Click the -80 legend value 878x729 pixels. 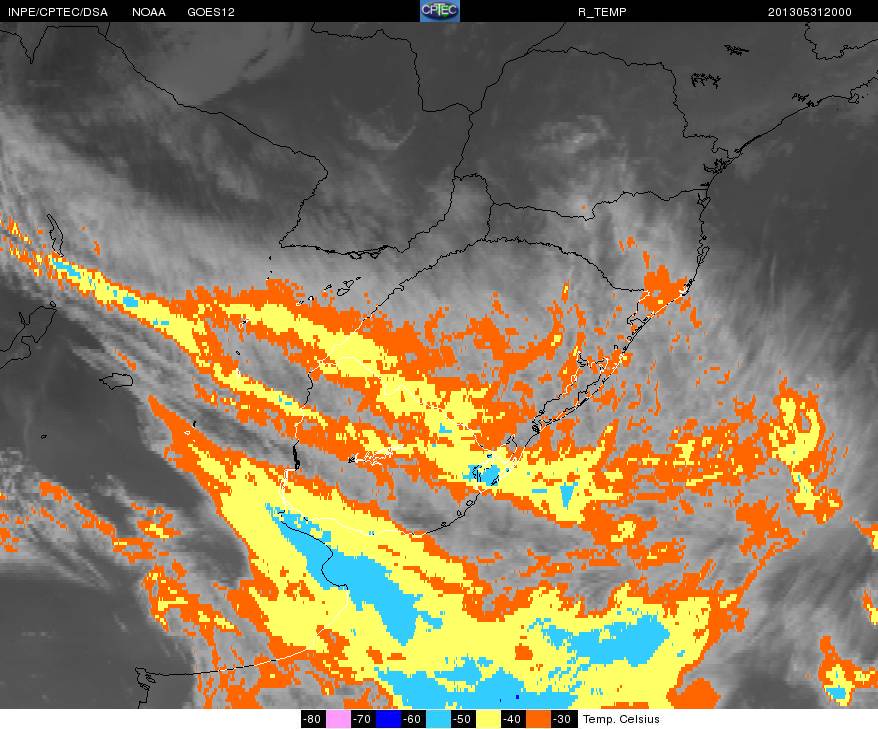coord(313,719)
